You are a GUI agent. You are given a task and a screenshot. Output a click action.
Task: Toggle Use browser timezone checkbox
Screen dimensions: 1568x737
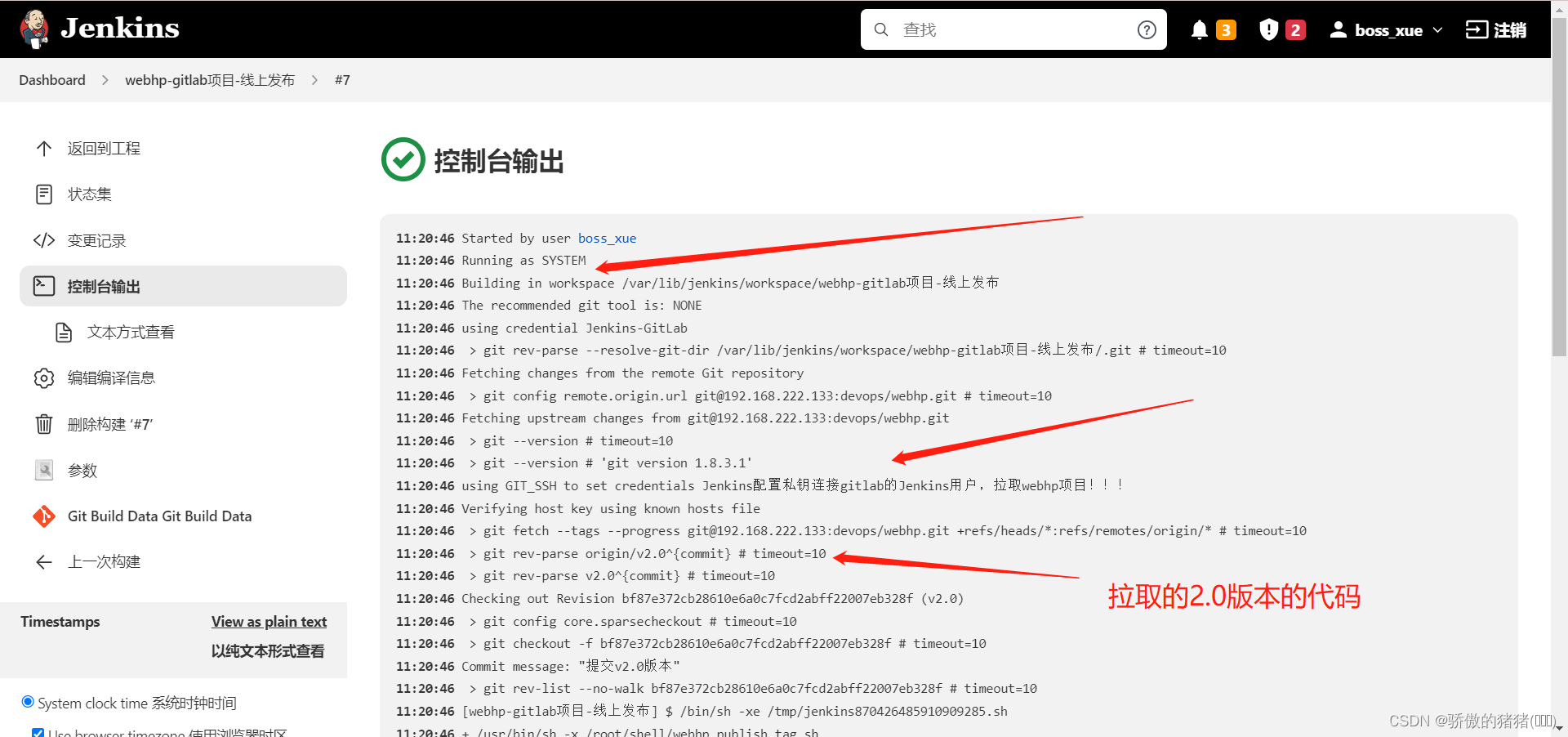point(38,733)
